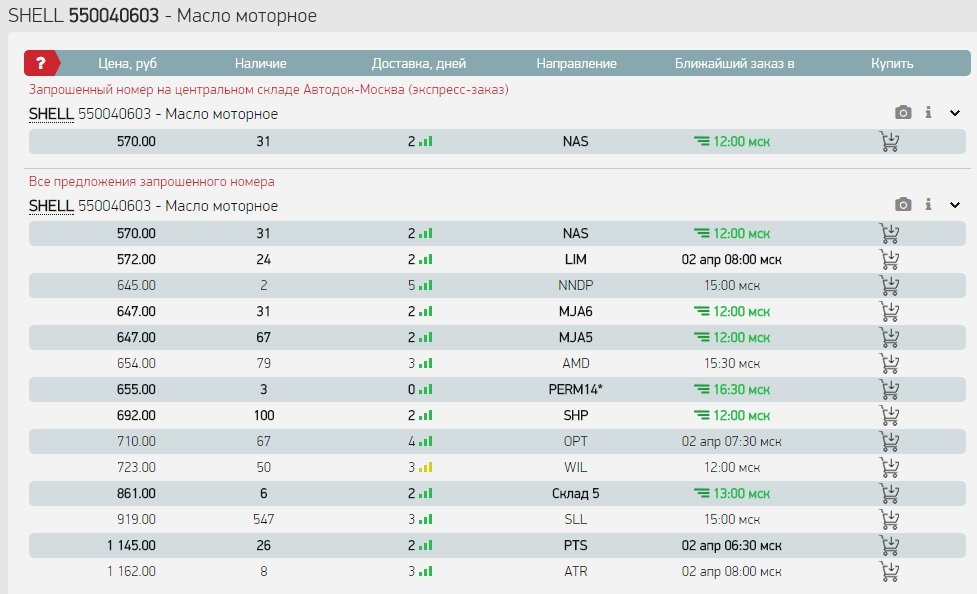Select the stock quantity 100 cell

coord(264,415)
